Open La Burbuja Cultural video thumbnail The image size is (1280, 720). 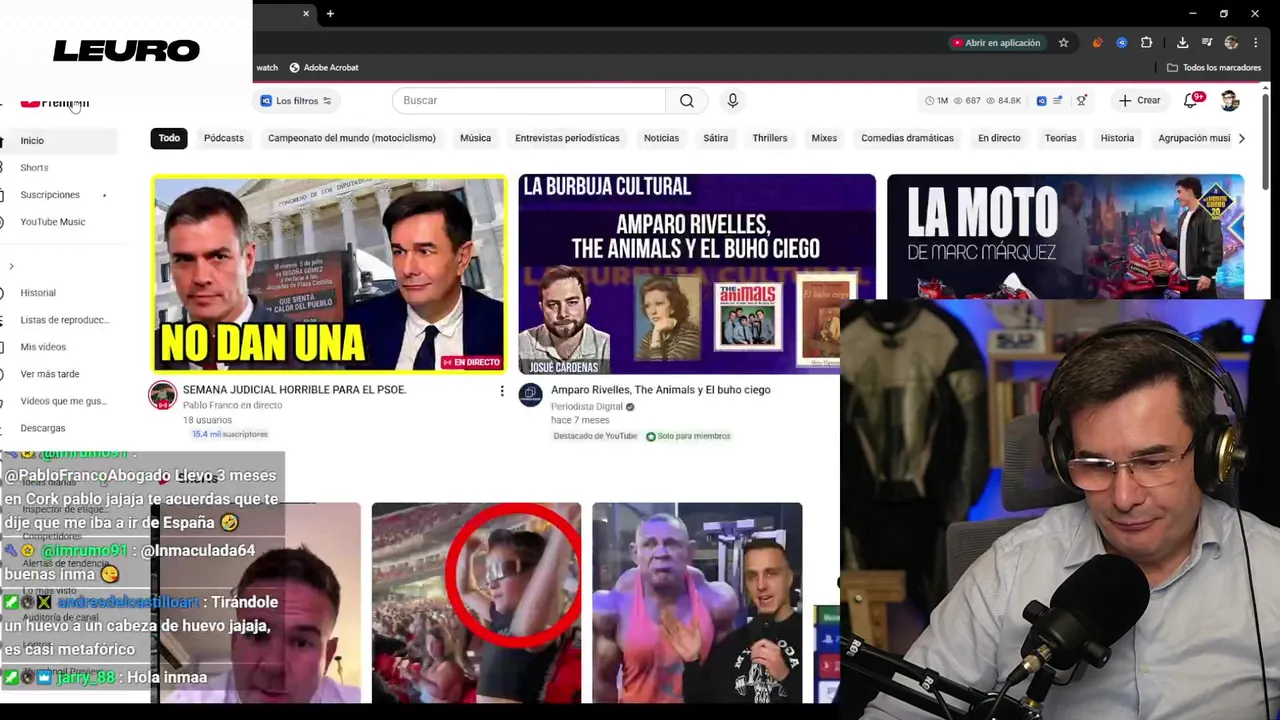tap(696, 274)
